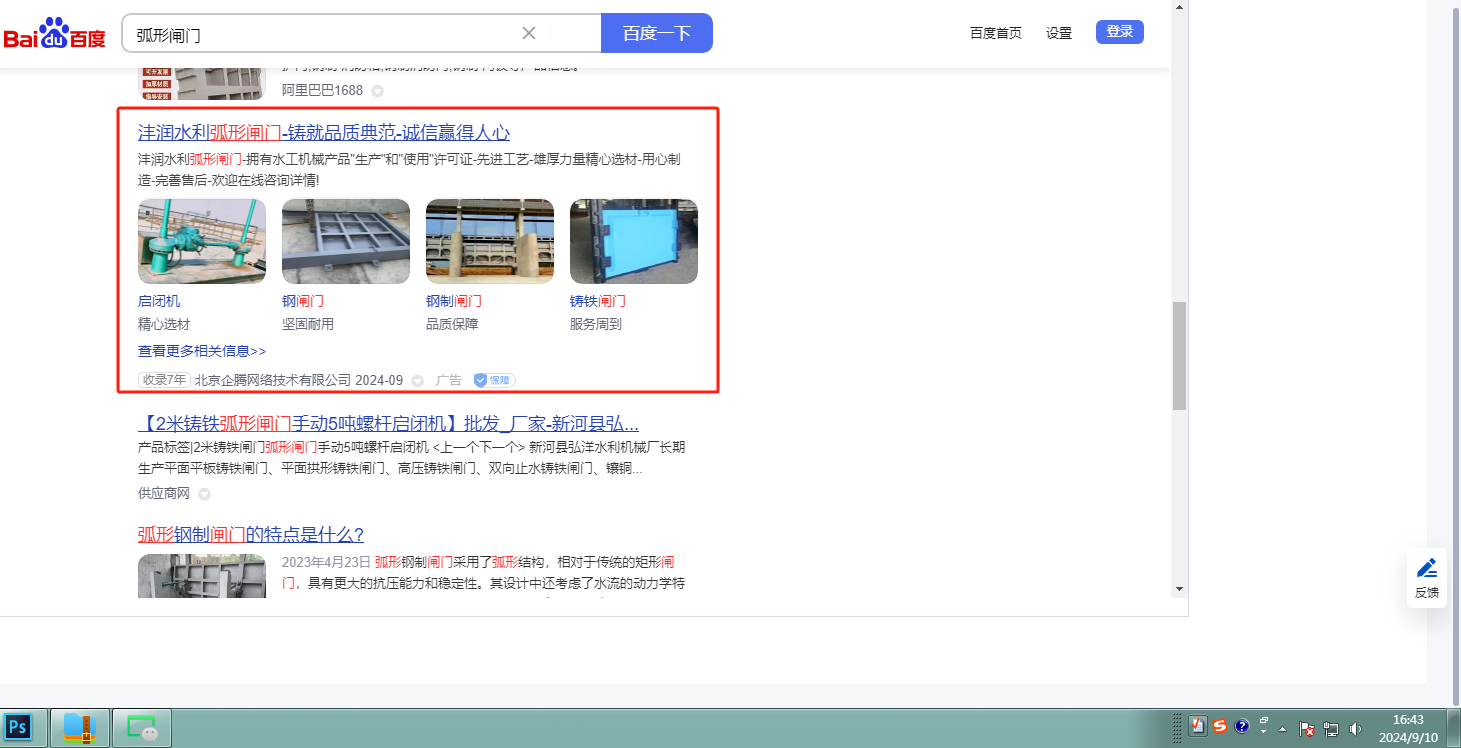The width and height of the screenshot is (1461, 748).
Task: Click the 广告 ad label
Action: 449,380
